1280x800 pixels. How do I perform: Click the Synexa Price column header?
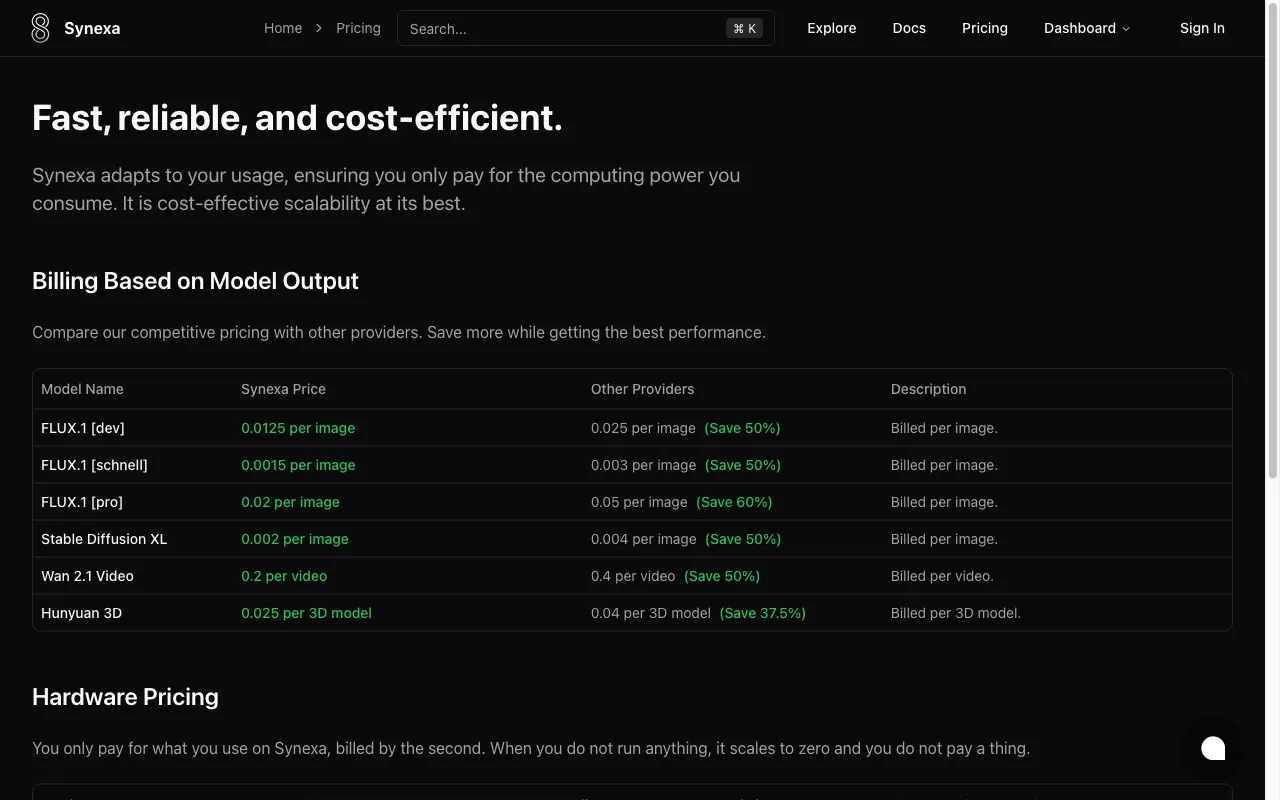click(x=283, y=389)
